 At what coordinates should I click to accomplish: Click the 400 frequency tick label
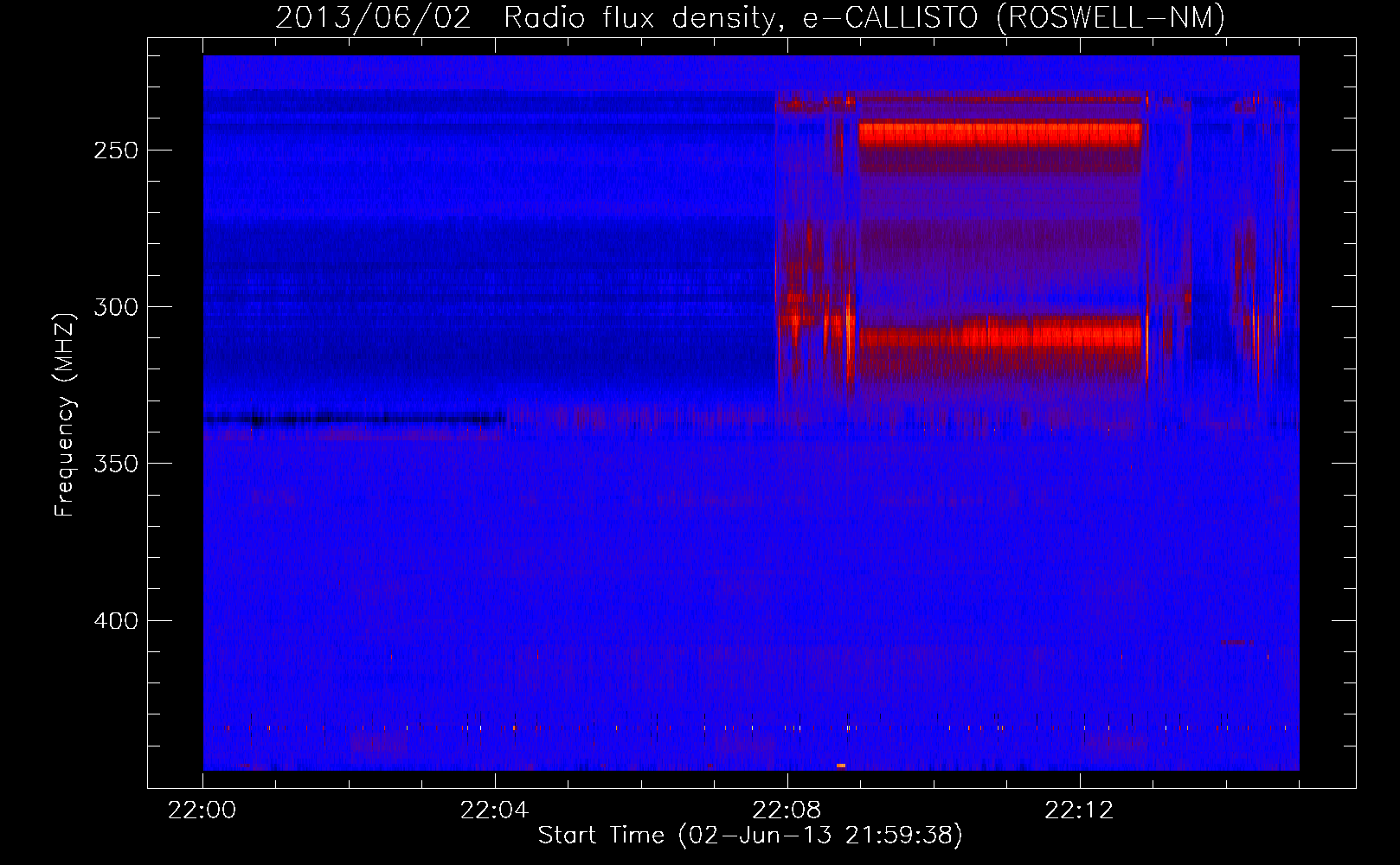click(116, 621)
